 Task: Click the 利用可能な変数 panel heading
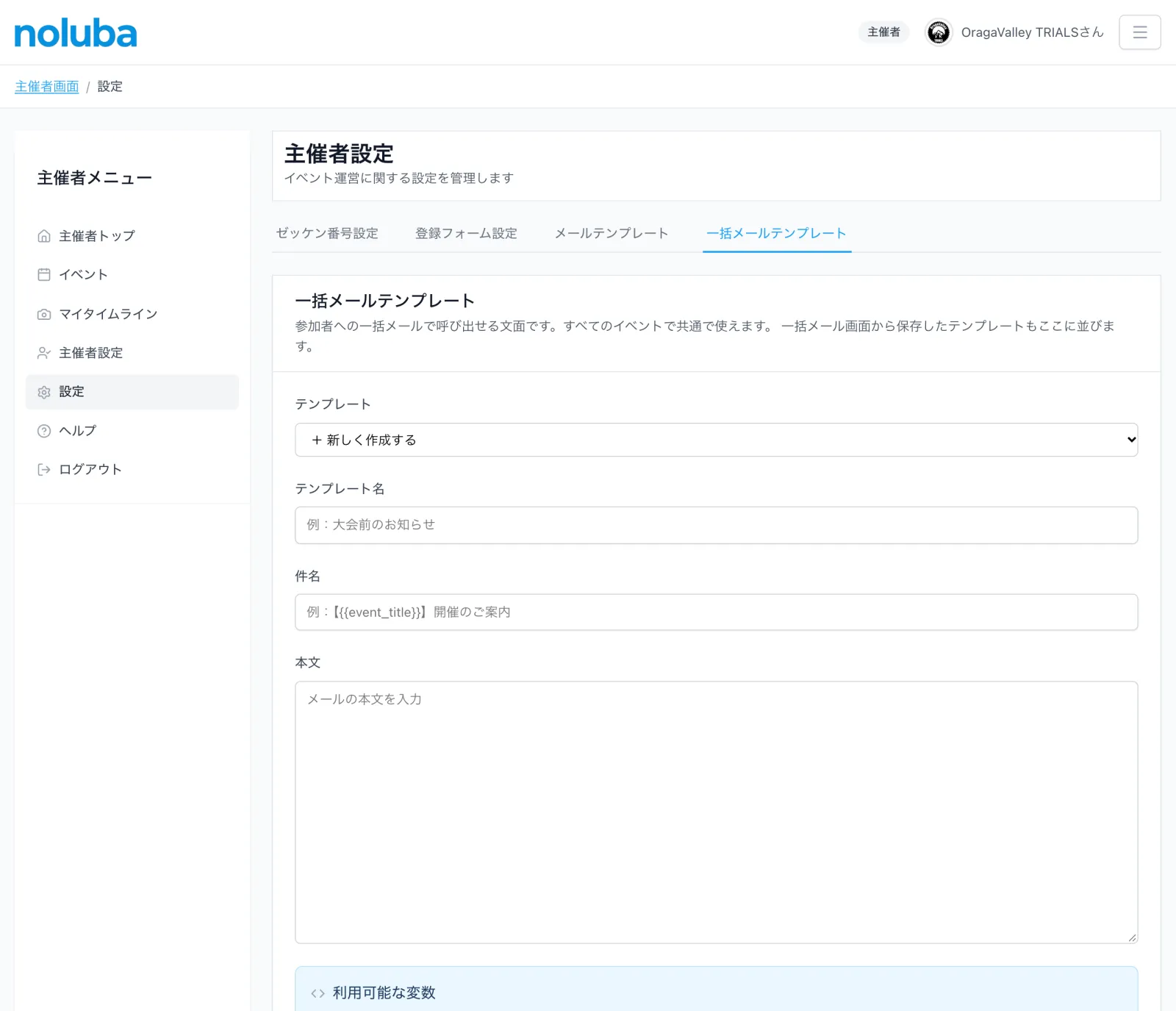[384, 993]
